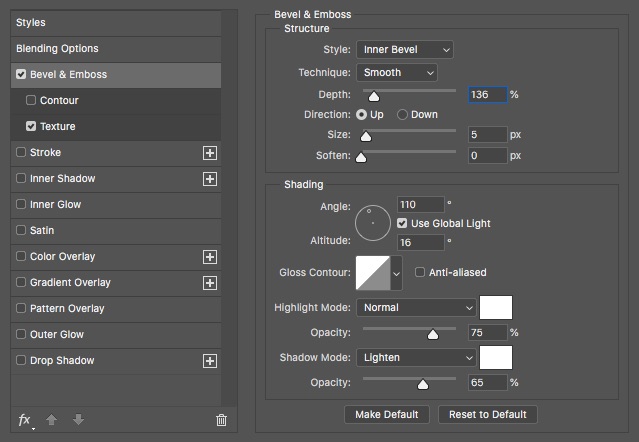The height and width of the screenshot is (442, 639).
Task: Select Blending Options in the styles list
Action: point(57,48)
